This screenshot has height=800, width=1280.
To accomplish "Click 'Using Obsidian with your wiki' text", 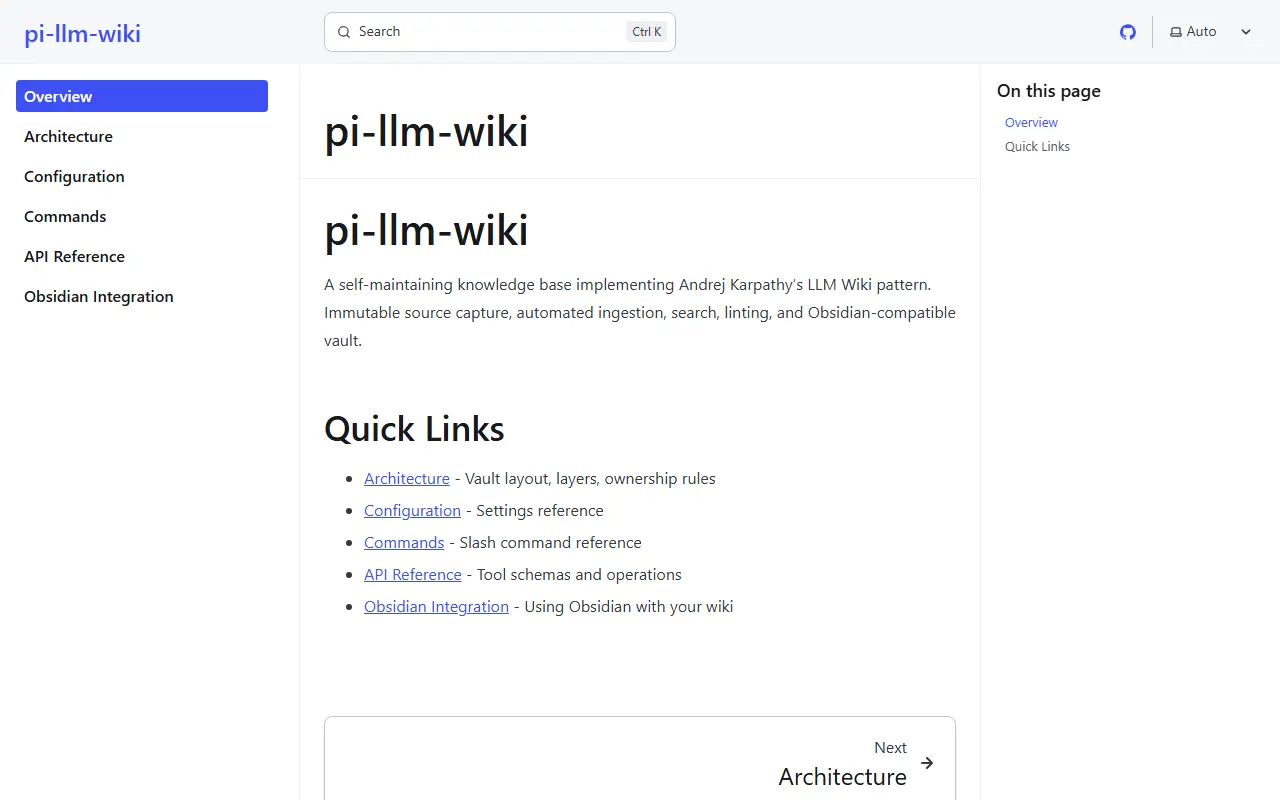I will [628, 606].
